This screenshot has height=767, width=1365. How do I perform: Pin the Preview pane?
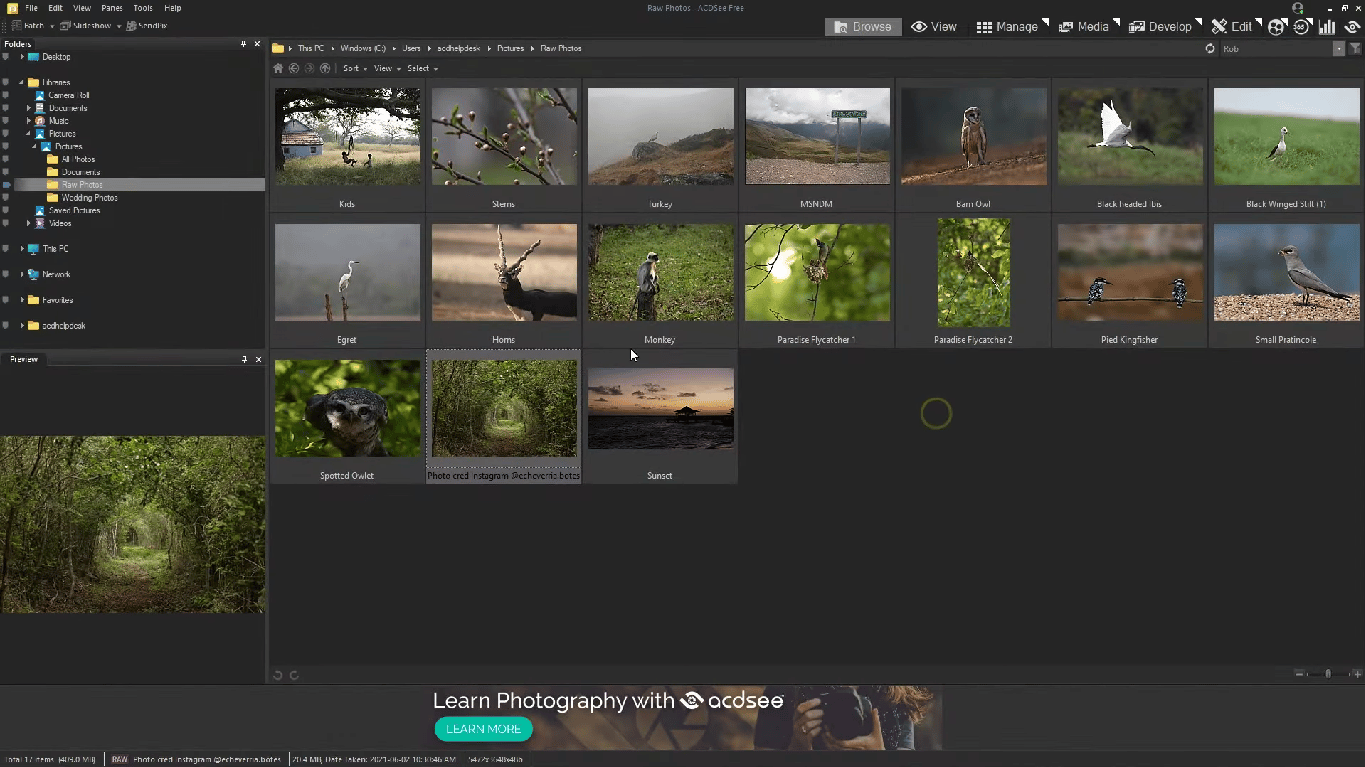coord(243,359)
